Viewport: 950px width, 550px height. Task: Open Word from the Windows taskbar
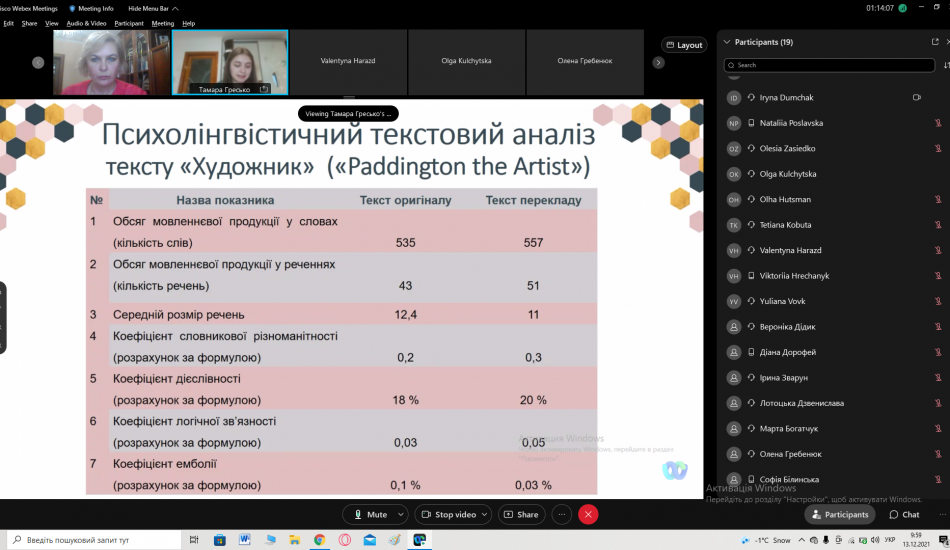pyautogui.click(x=245, y=540)
